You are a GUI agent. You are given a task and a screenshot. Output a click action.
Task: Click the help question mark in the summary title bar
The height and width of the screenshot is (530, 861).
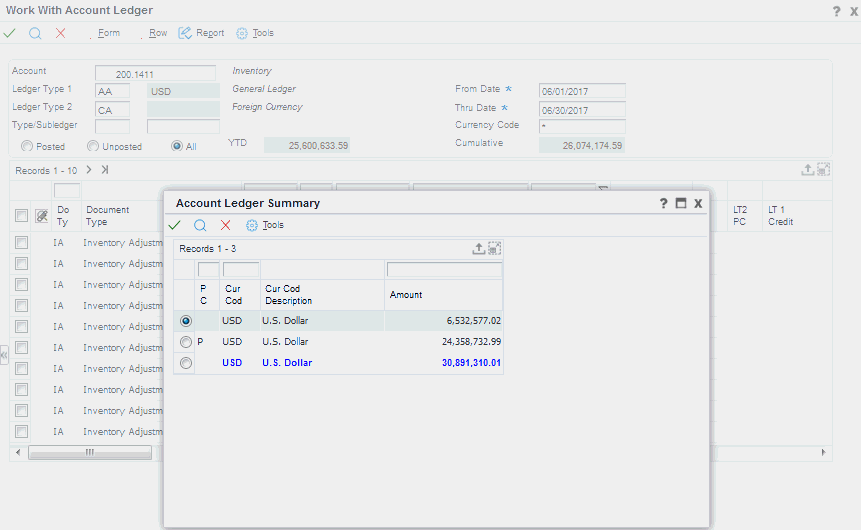pos(663,203)
